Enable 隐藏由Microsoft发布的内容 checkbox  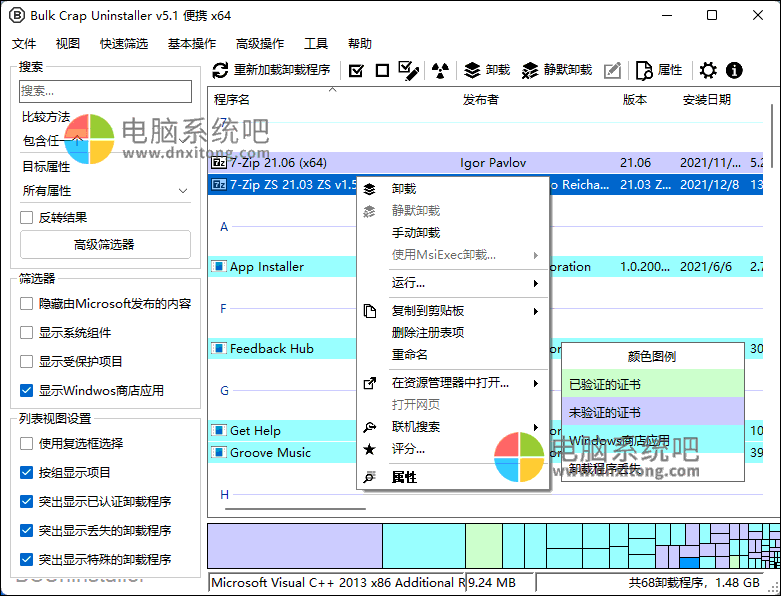pos(27,303)
